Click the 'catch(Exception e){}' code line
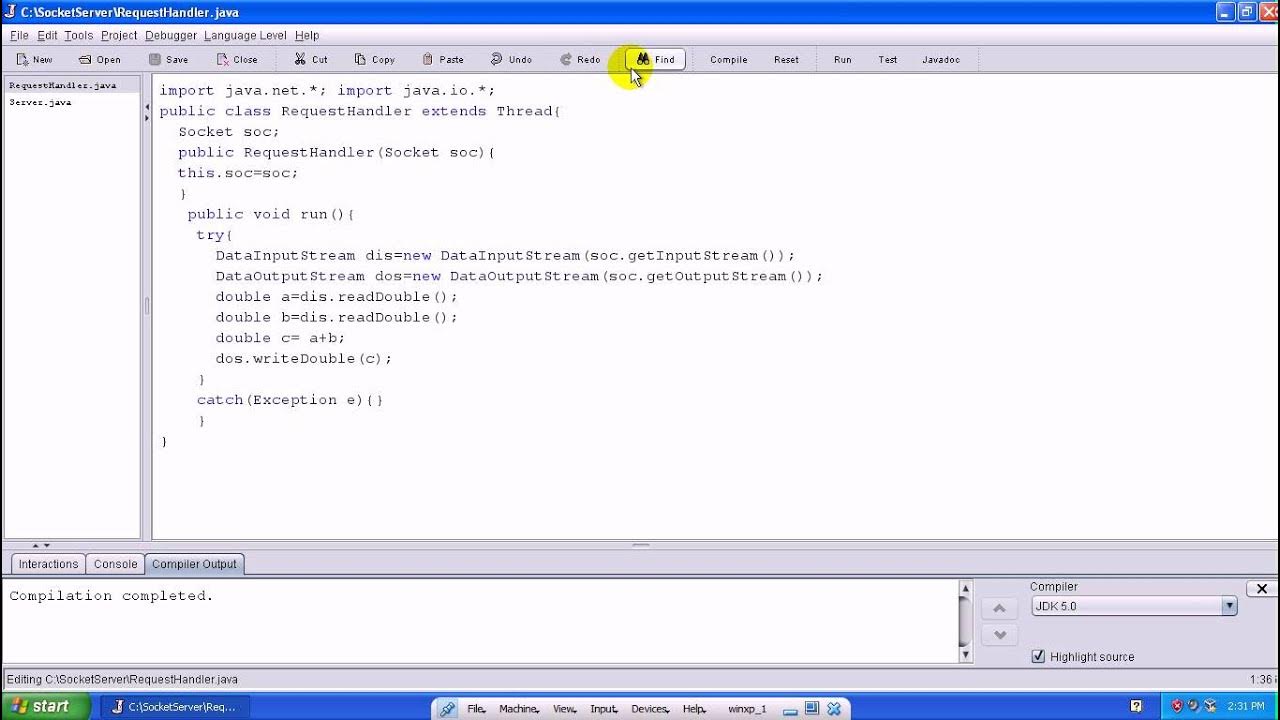 (290, 400)
